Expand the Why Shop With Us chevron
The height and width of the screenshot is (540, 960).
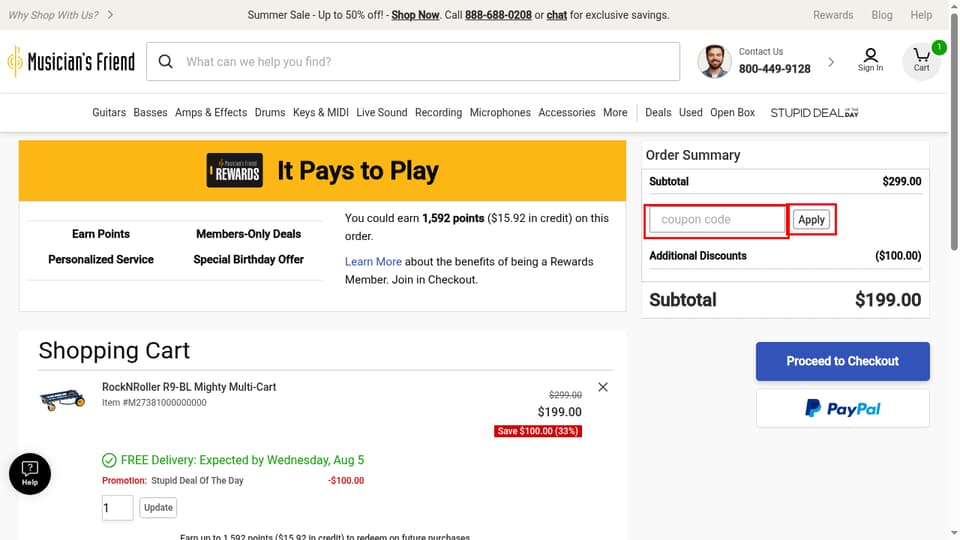coord(110,15)
